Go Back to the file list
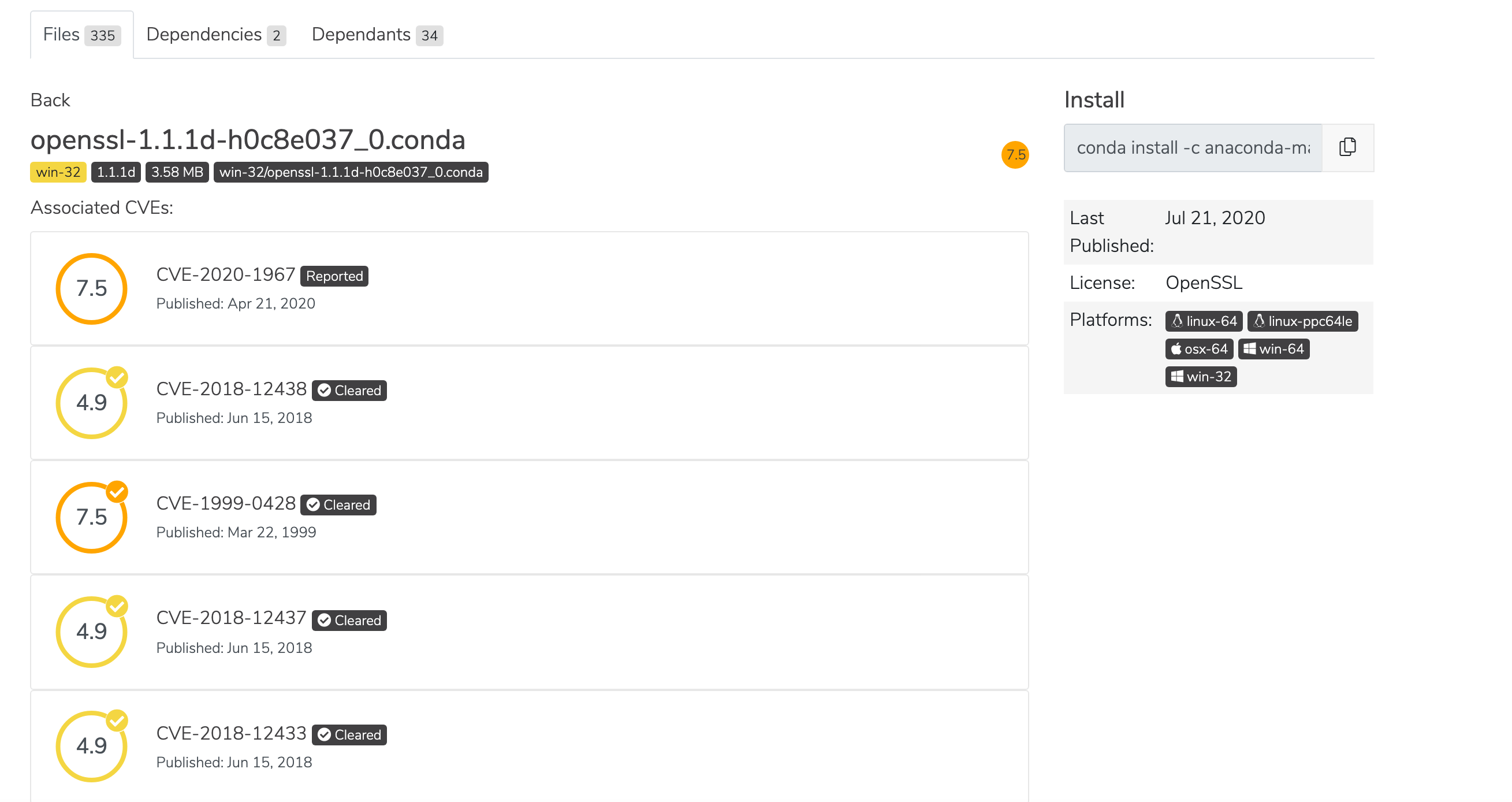The width and height of the screenshot is (1512, 802). pos(50,100)
